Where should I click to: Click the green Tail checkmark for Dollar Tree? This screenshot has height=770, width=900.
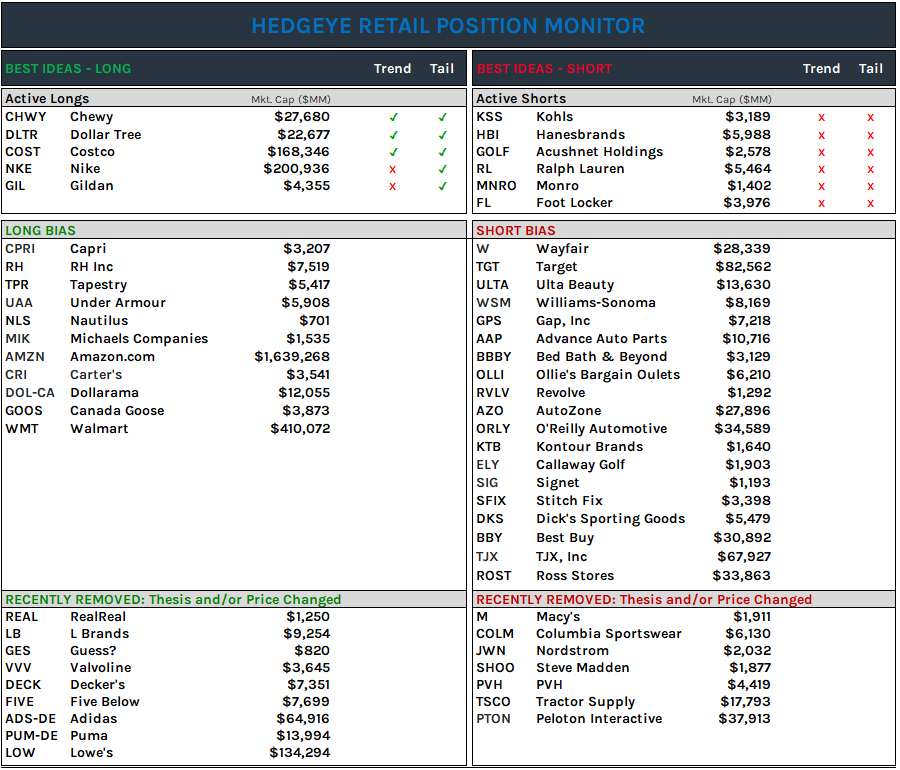tap(441, 134)
